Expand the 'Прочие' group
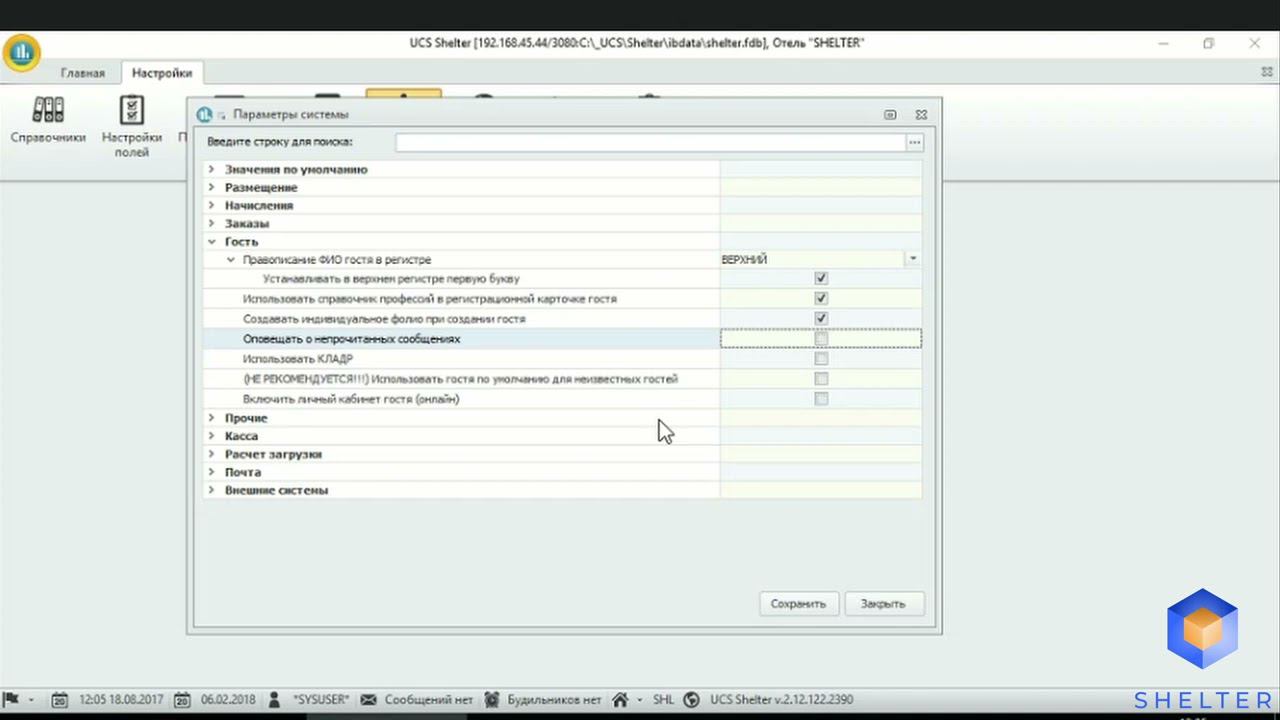This screenshot has height=720, width=1280. pyautogui.click(x=211, y=417)
